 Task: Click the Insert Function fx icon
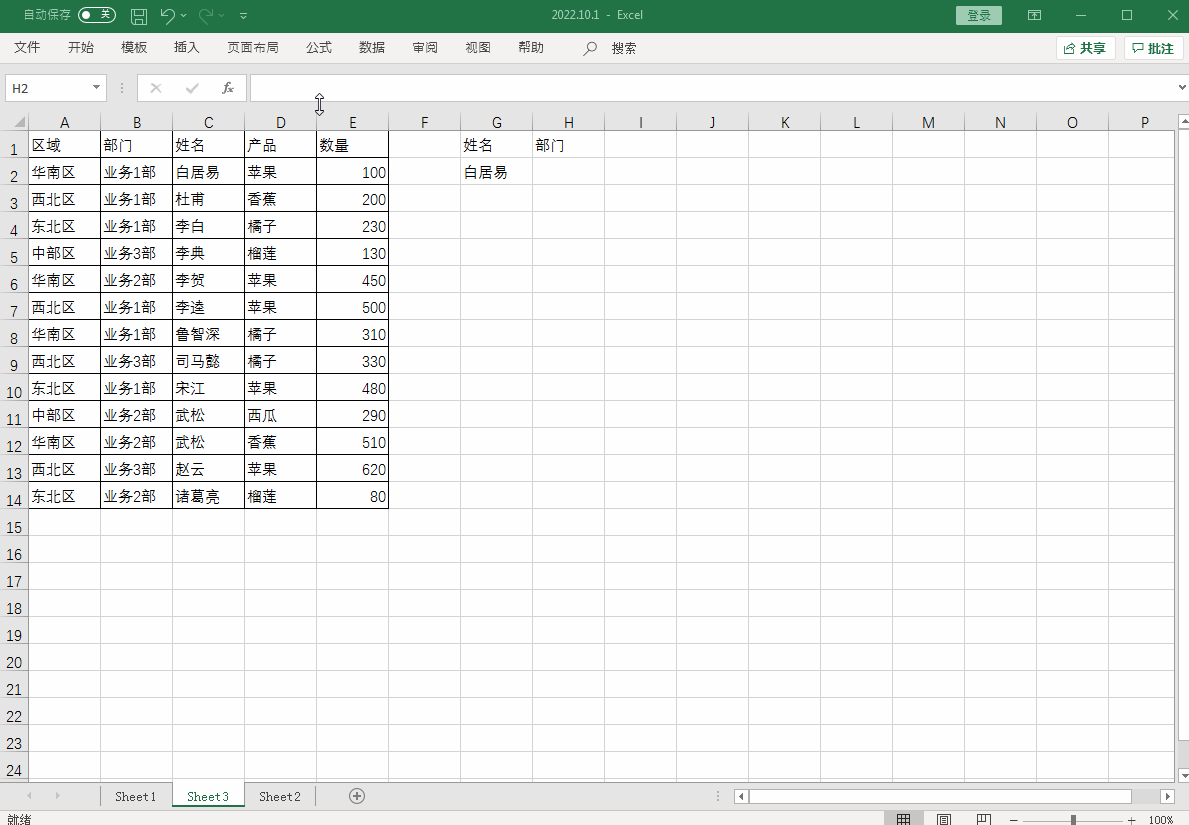pyautogui.click(x=227, y=88)
